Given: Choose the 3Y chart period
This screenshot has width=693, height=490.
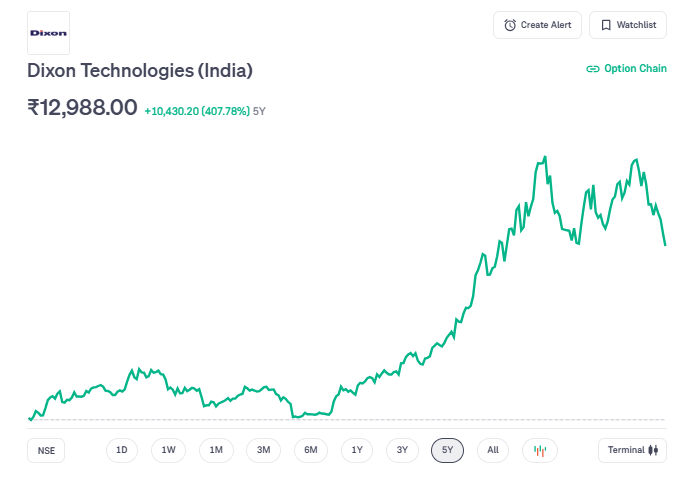Looking at the screenshot, I should [402, 450].
